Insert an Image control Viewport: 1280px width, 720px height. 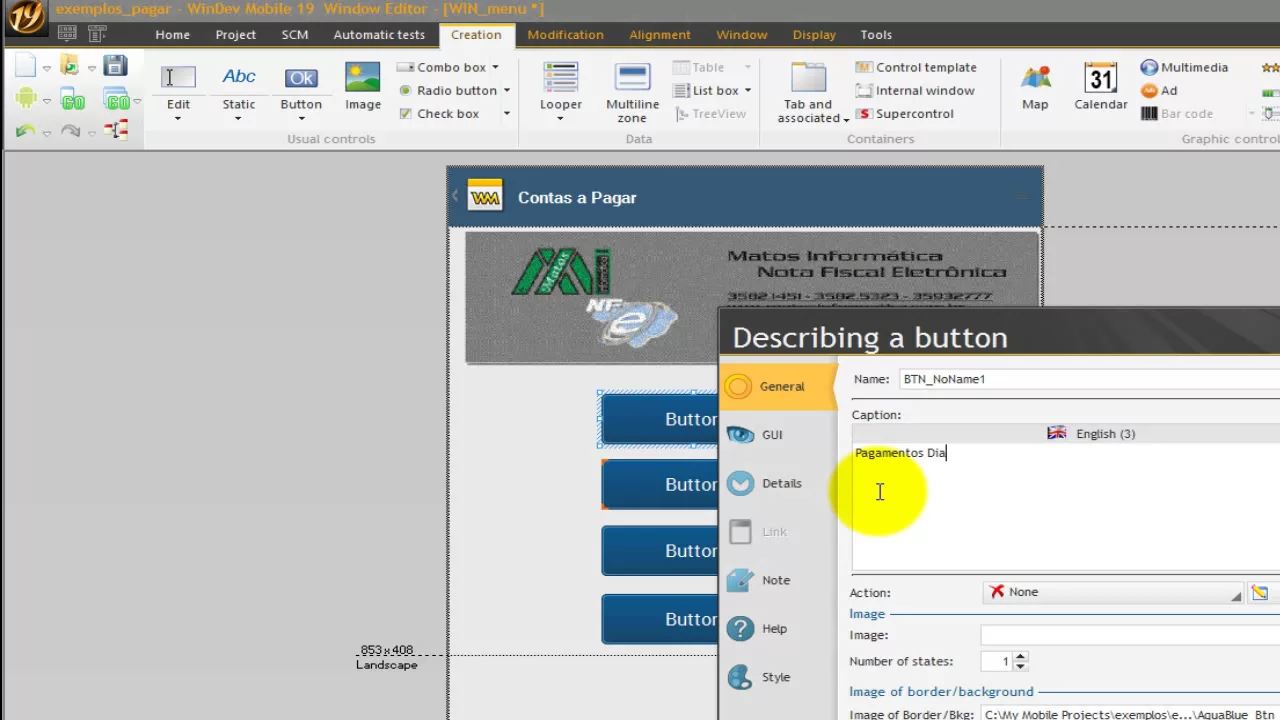pos(363,86)
